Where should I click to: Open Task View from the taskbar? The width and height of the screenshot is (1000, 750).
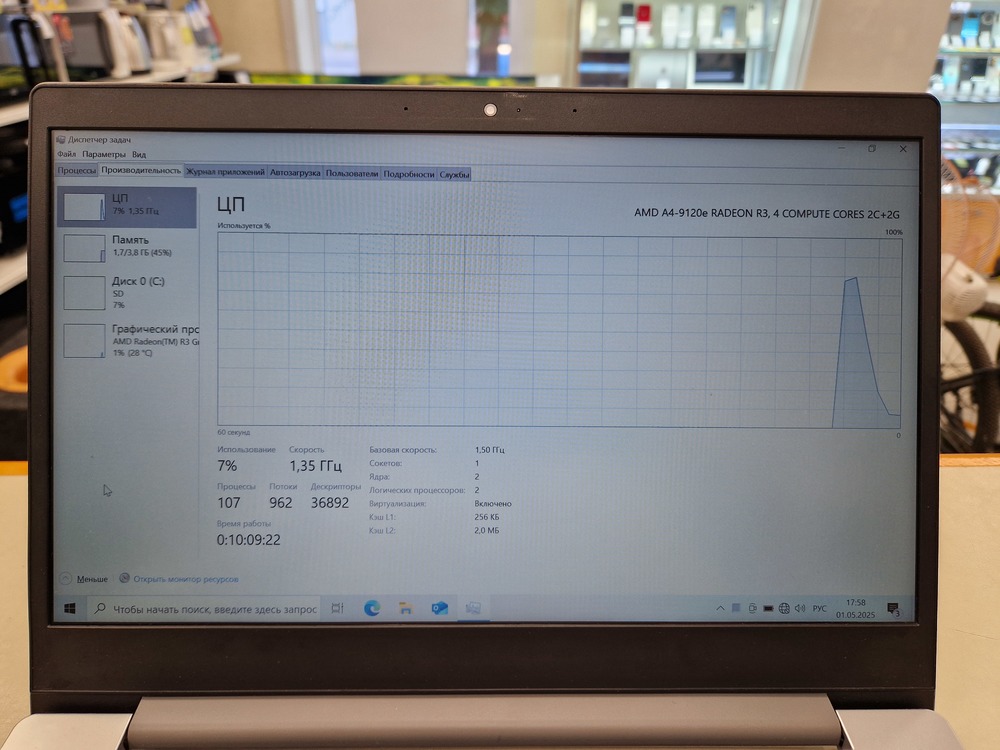click(x=337, y=608)
